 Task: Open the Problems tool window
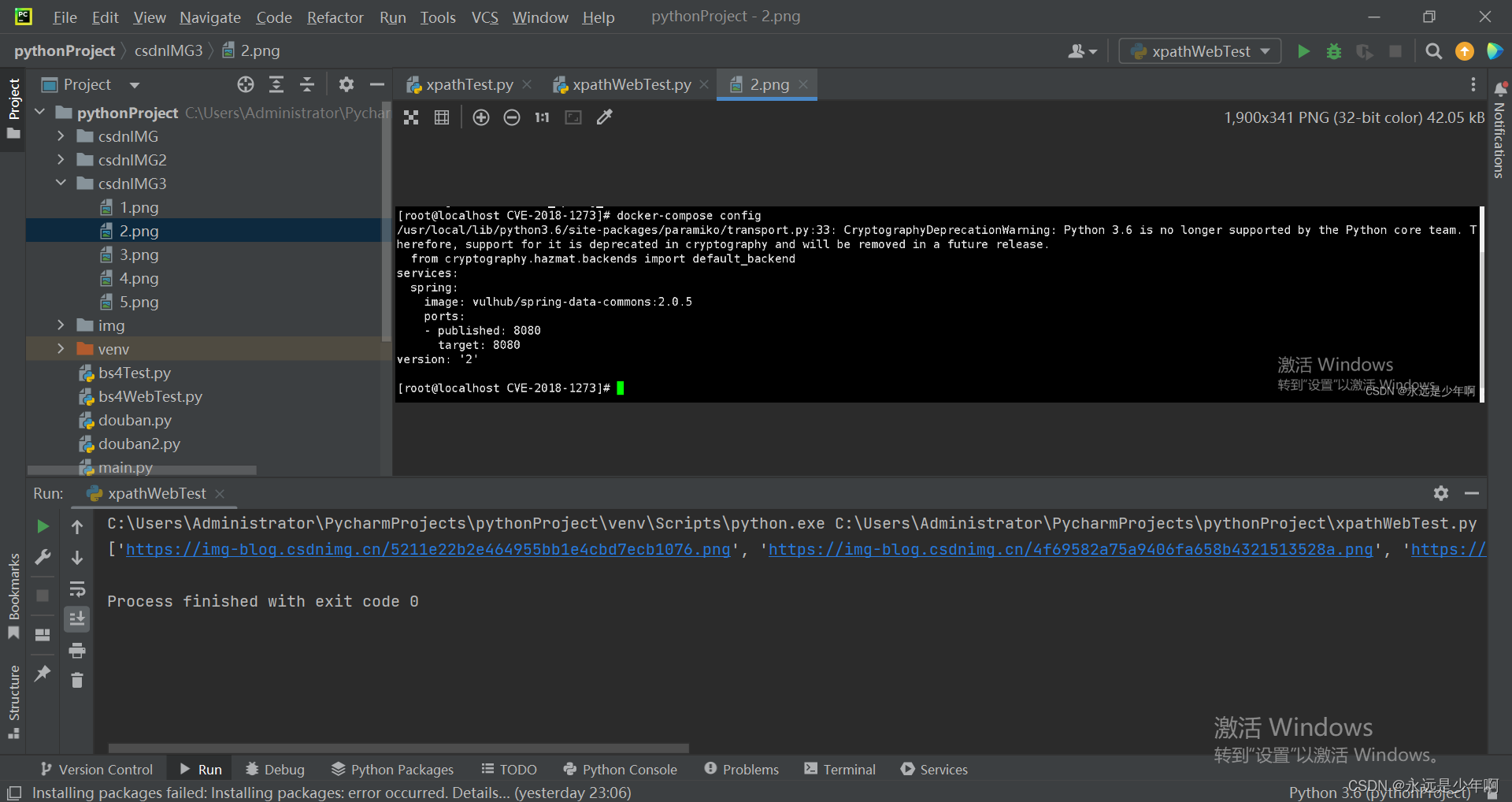click(x=742, y=769)
